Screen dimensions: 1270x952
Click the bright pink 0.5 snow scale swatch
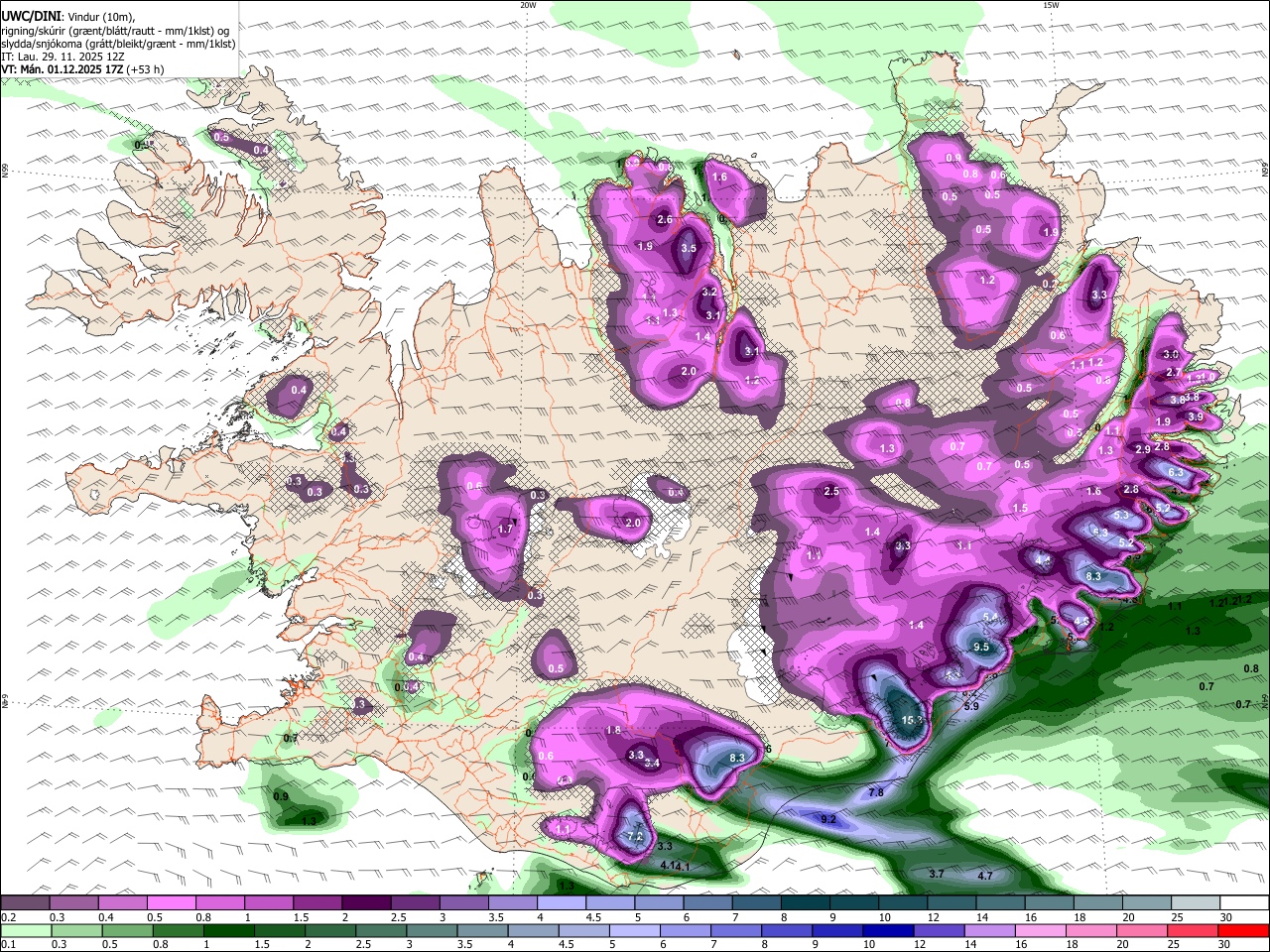point(171,903)
